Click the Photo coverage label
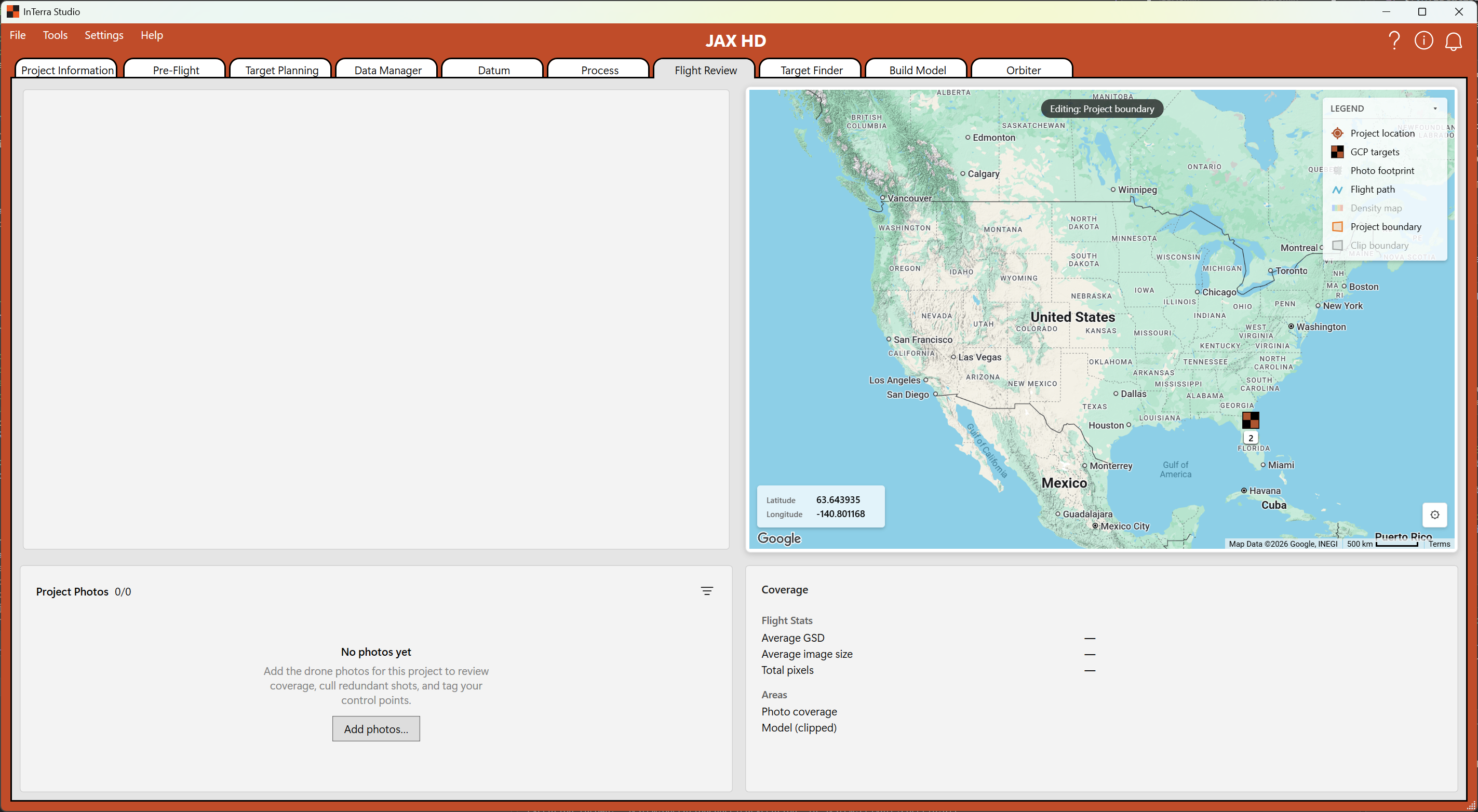 click(799, 712)
